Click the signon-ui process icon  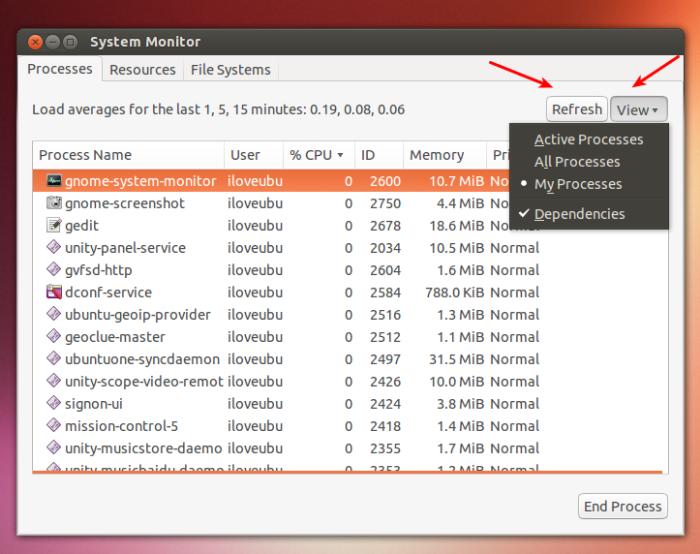click(54, 403)
